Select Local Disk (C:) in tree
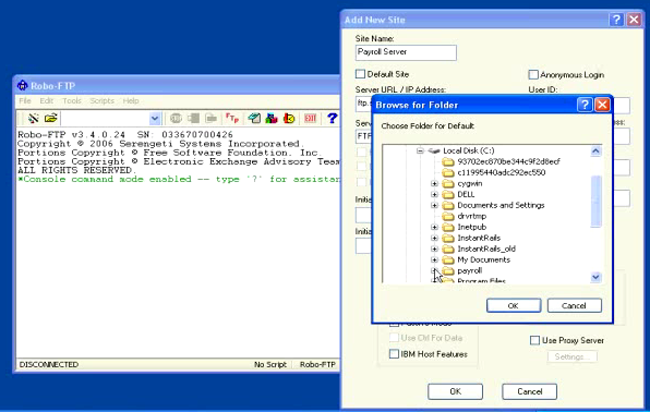650x412 pixels. click(x=468, y=151)
